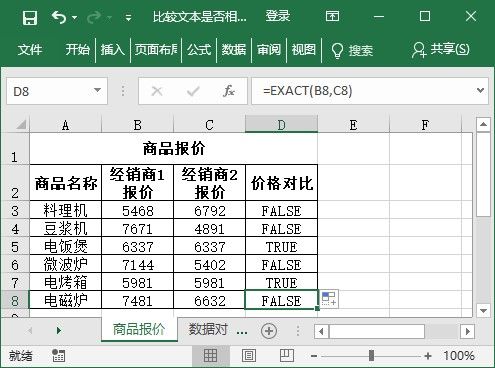
Task: Click the header cell 价格对比
Action: (281, 183)
